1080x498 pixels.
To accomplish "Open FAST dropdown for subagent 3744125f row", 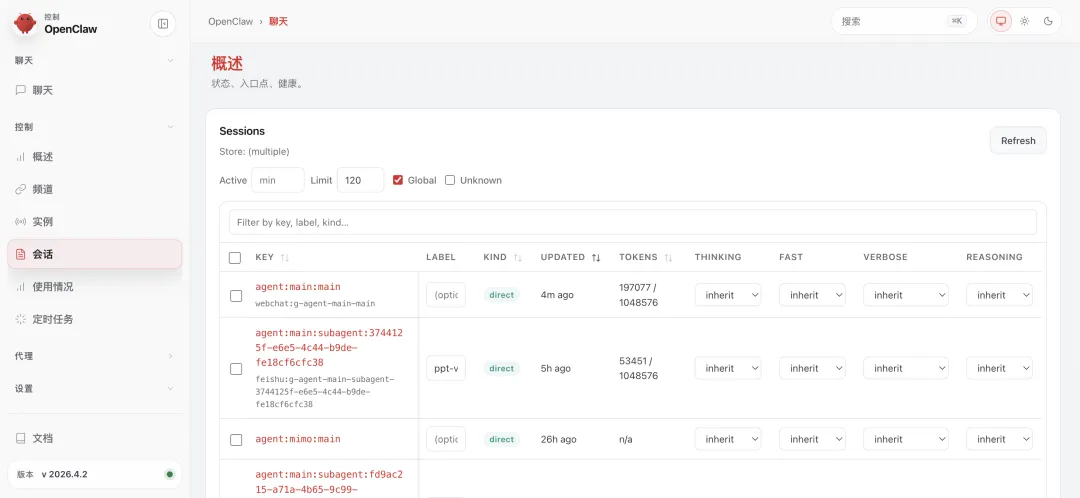I will coord(812,368).
